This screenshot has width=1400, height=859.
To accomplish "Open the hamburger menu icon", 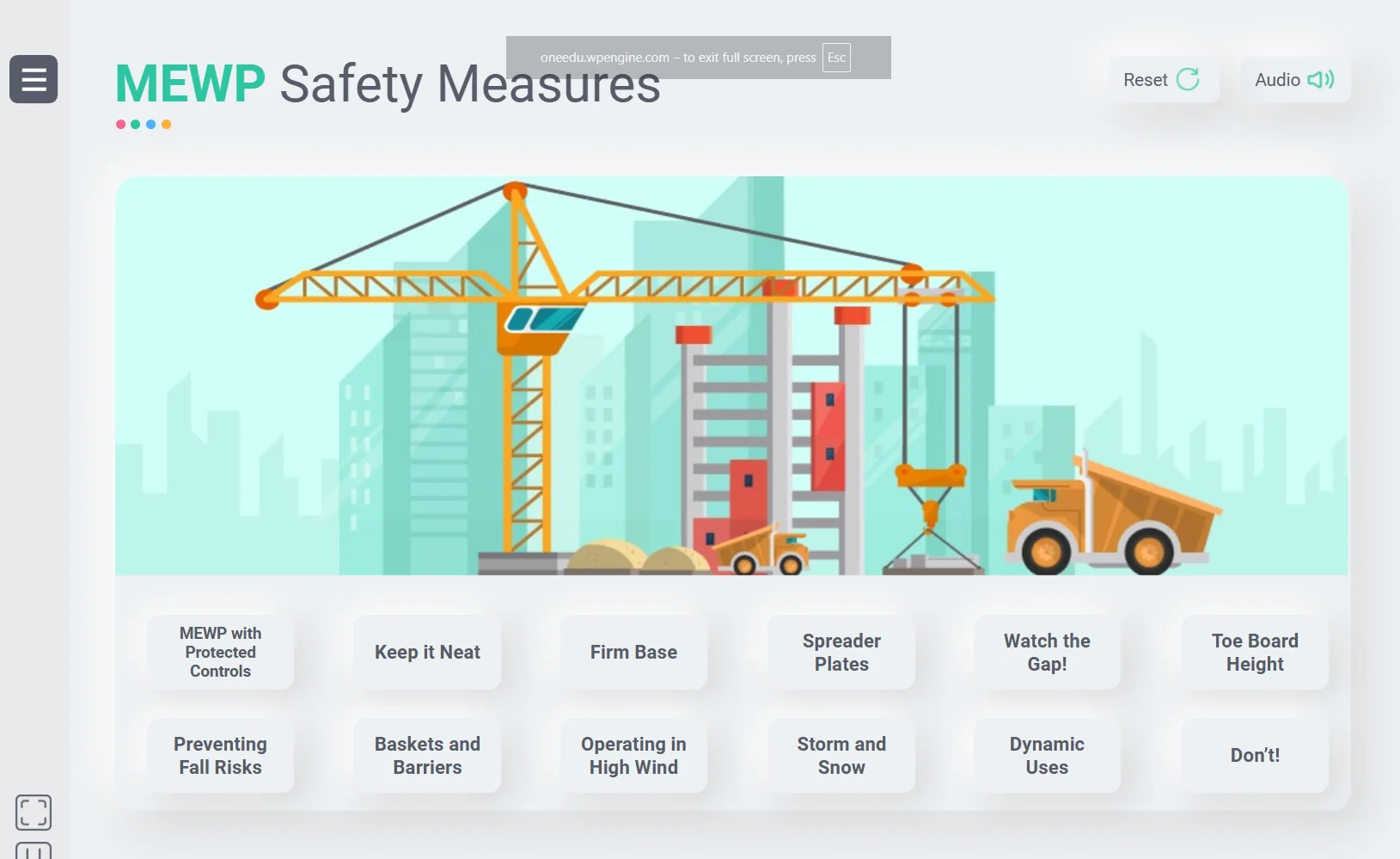I will coord(34,79).
